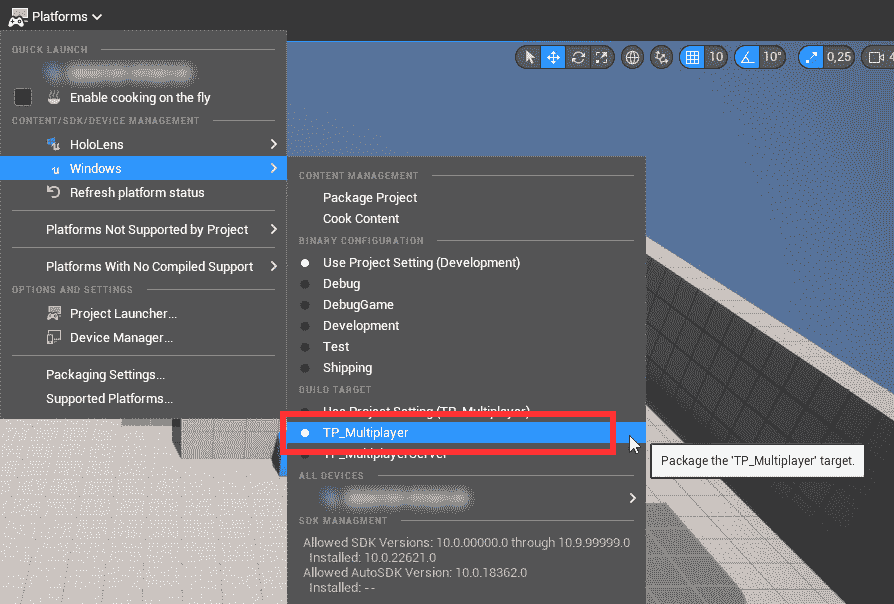This screenshot has height=604, width=894.
Task: Click Allowed AutoSDK Version: 10.0.18362.0 text
Action: (x=415, y=572)
